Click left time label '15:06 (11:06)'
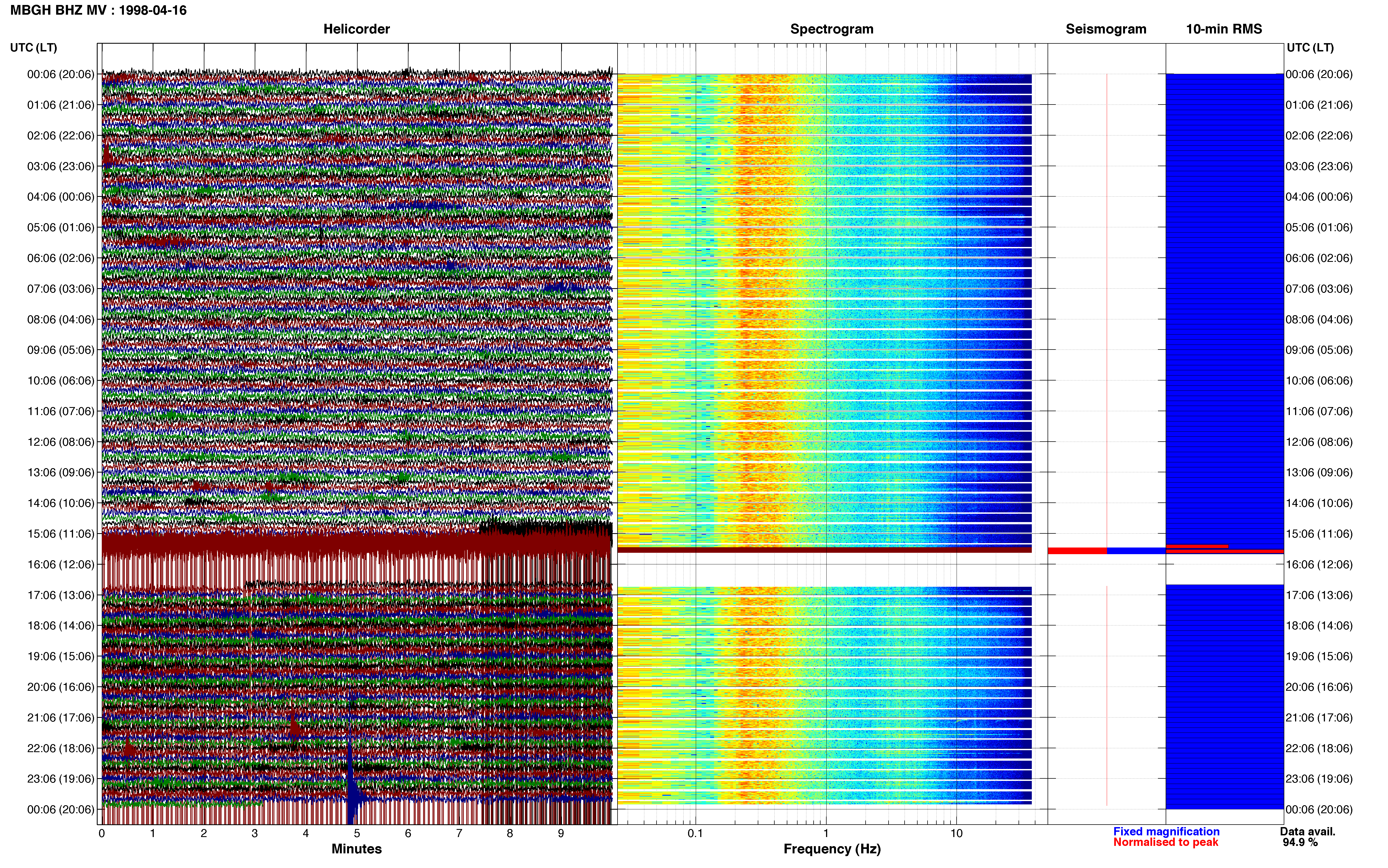This screenshot has width=1388, height=868. click(60, 534)
